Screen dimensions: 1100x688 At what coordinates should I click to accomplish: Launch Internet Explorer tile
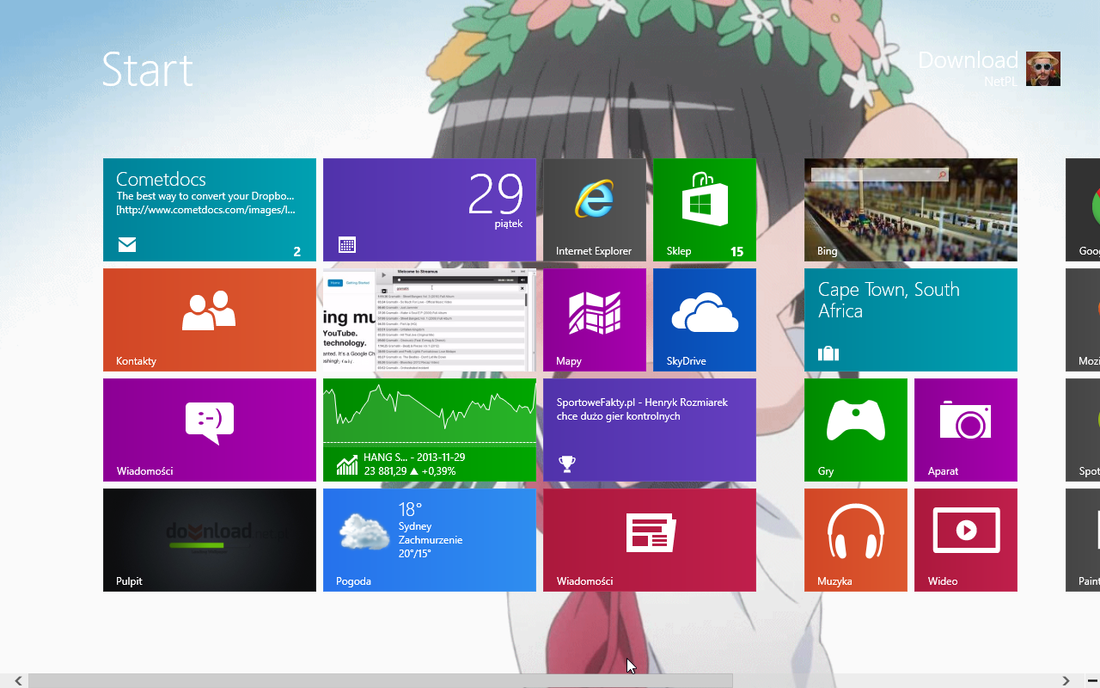[594, 210]
